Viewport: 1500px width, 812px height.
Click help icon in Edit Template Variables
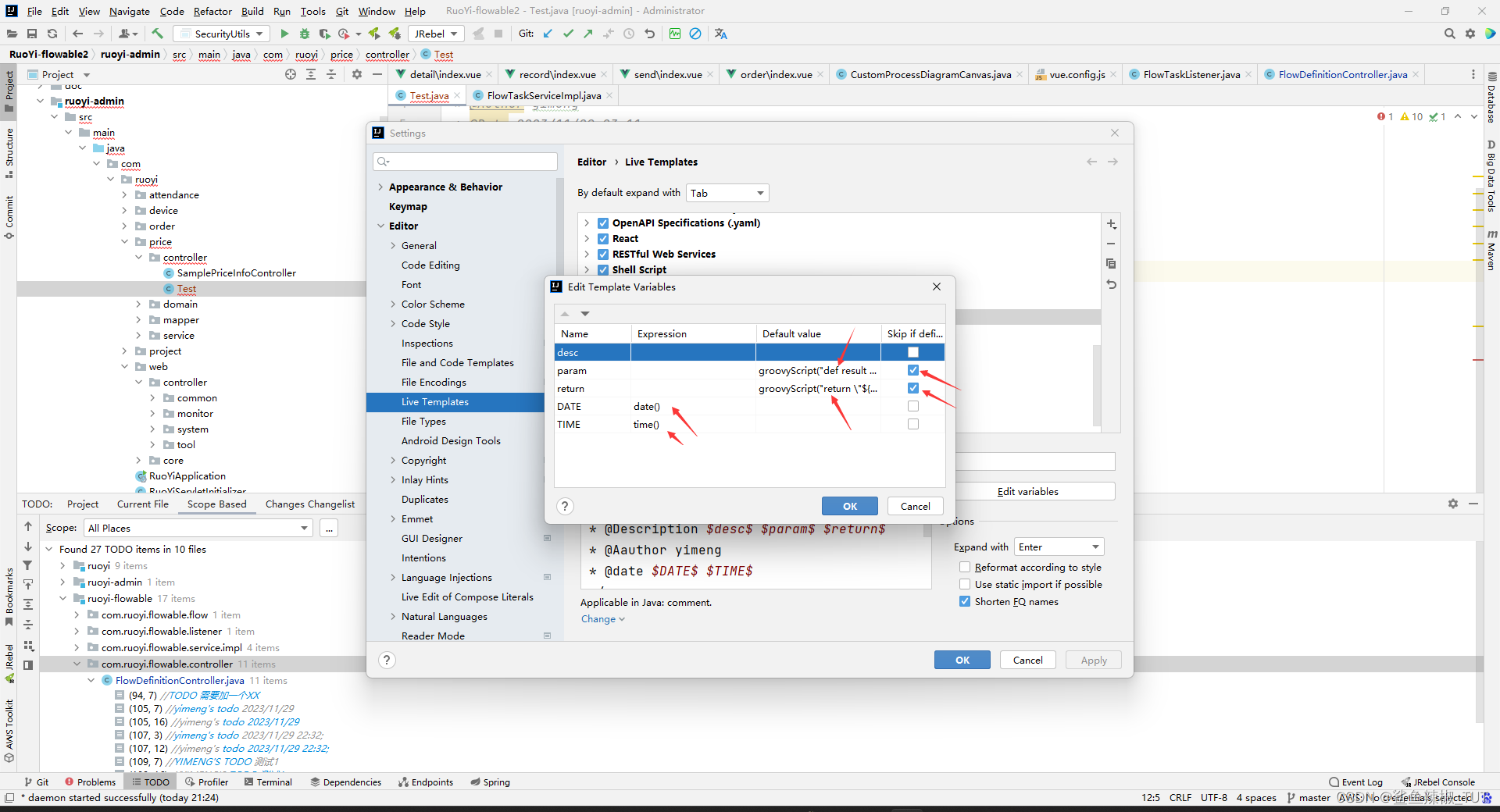(x=565, y=506)
